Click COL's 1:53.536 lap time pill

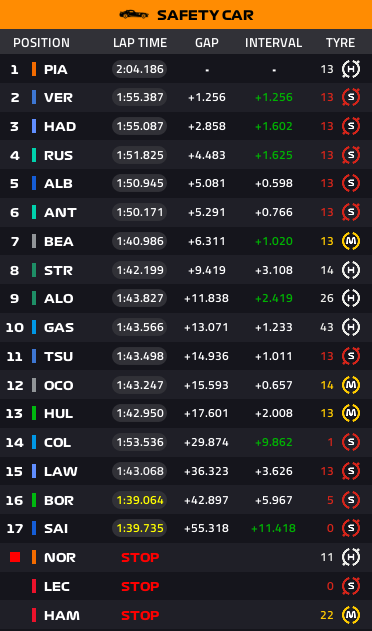(x=140, y=442)
